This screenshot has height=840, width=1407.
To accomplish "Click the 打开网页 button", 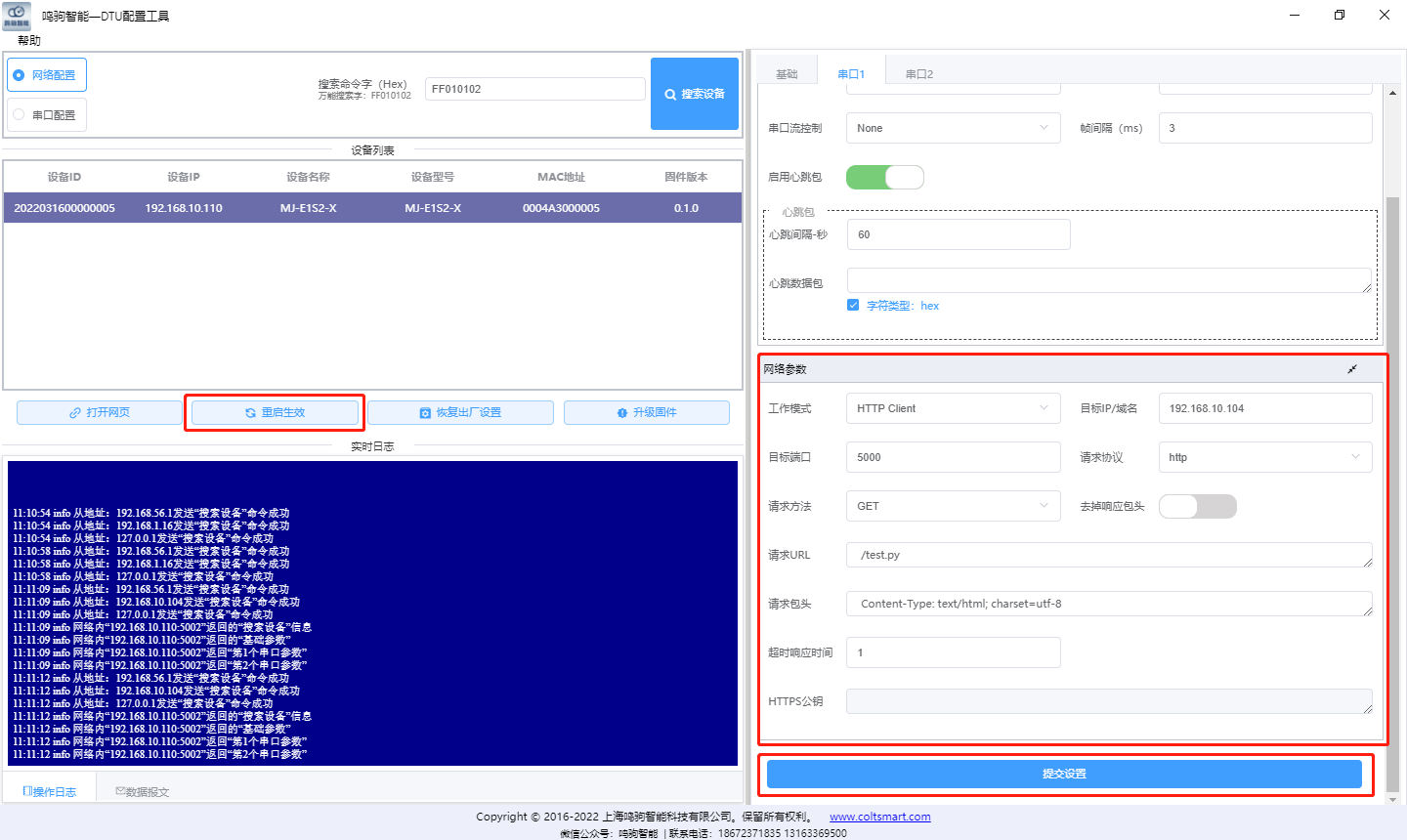I will [x=100, y=413].
